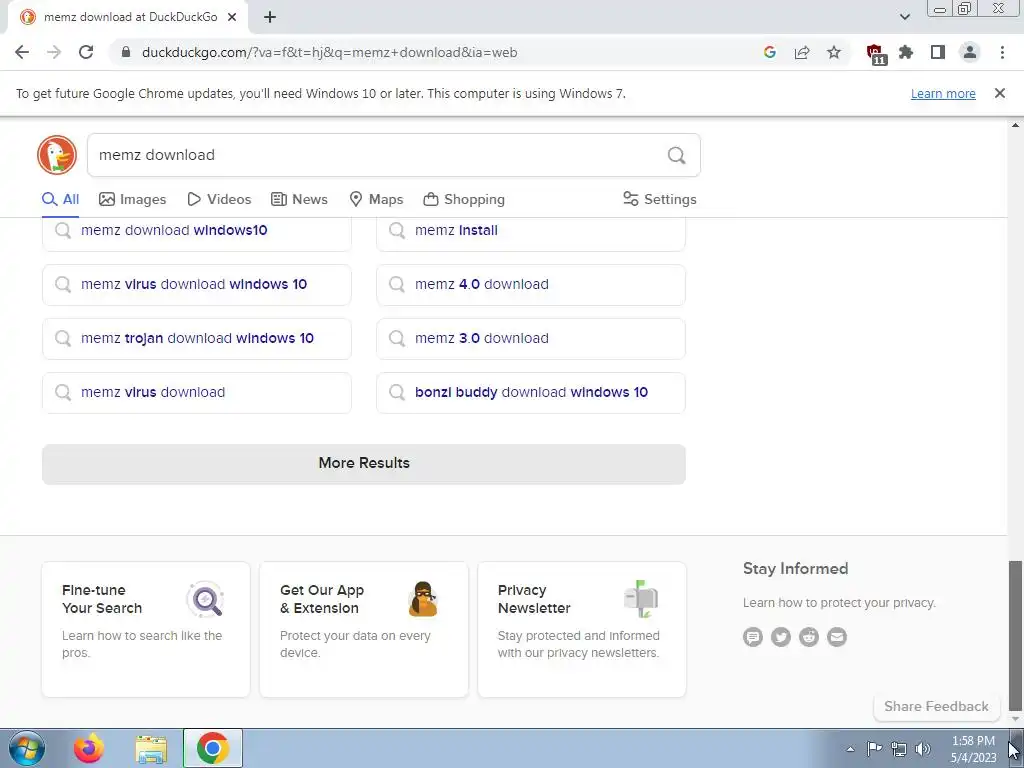Viewport: 1024px width, 768px height.
Task: Search memz 3.0 download suggestion
Action: coord(531,339)
